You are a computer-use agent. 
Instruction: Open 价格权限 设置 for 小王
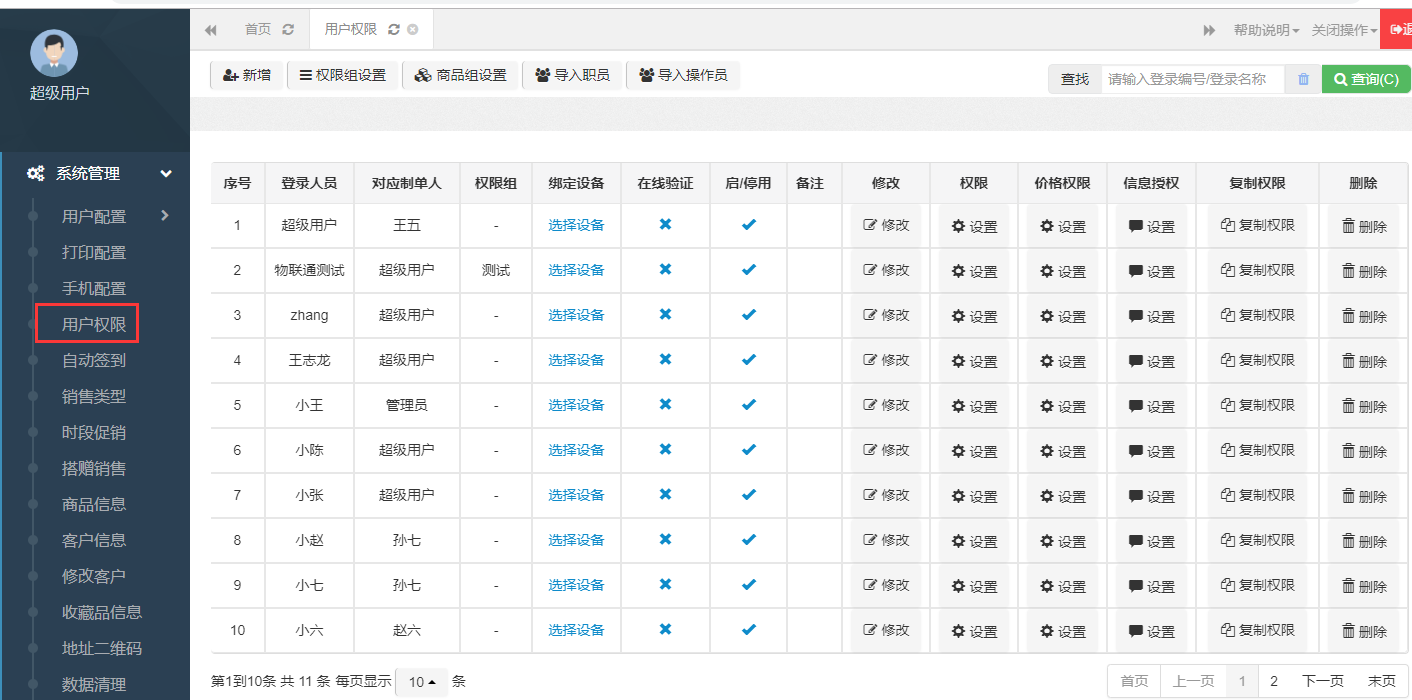coord(1062,406)
